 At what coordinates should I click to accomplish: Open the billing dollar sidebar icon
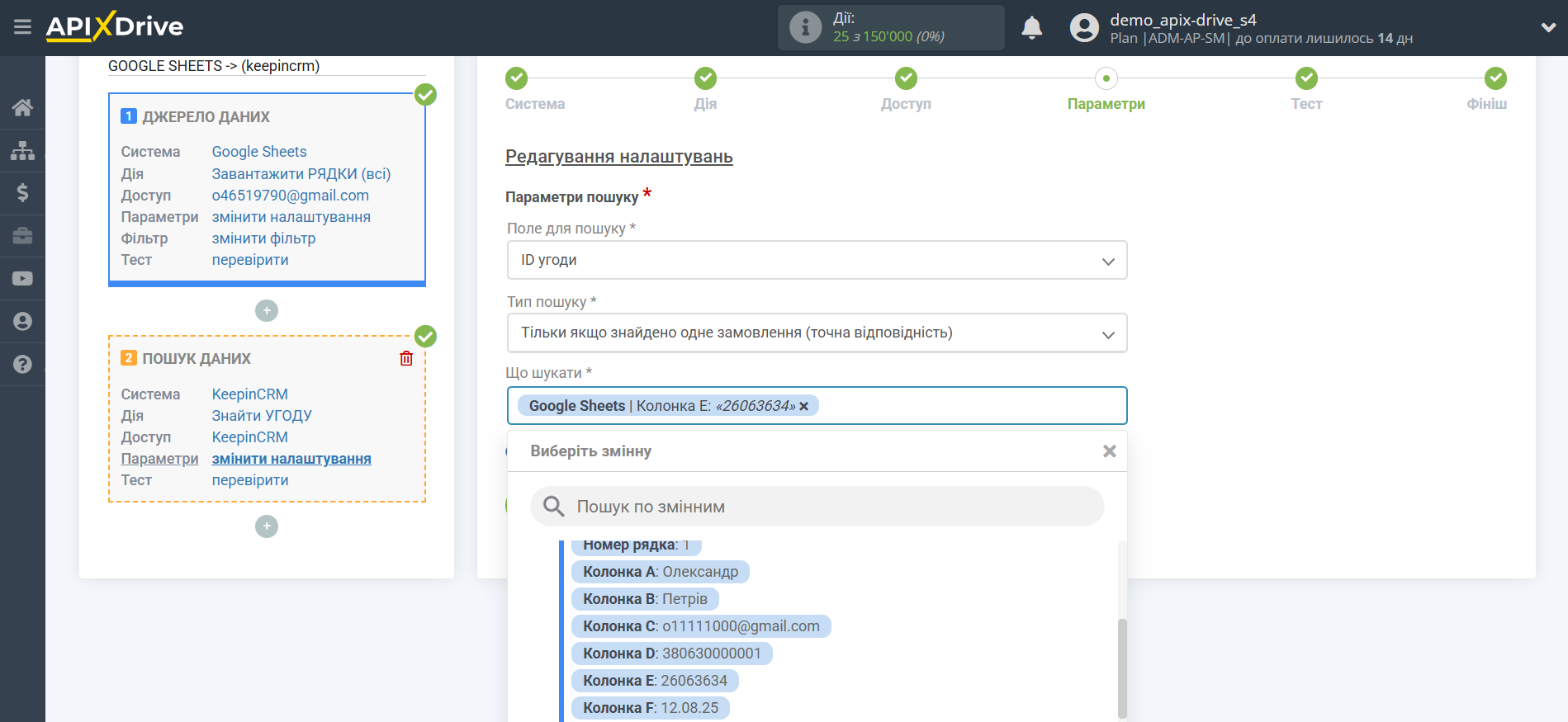22,193
